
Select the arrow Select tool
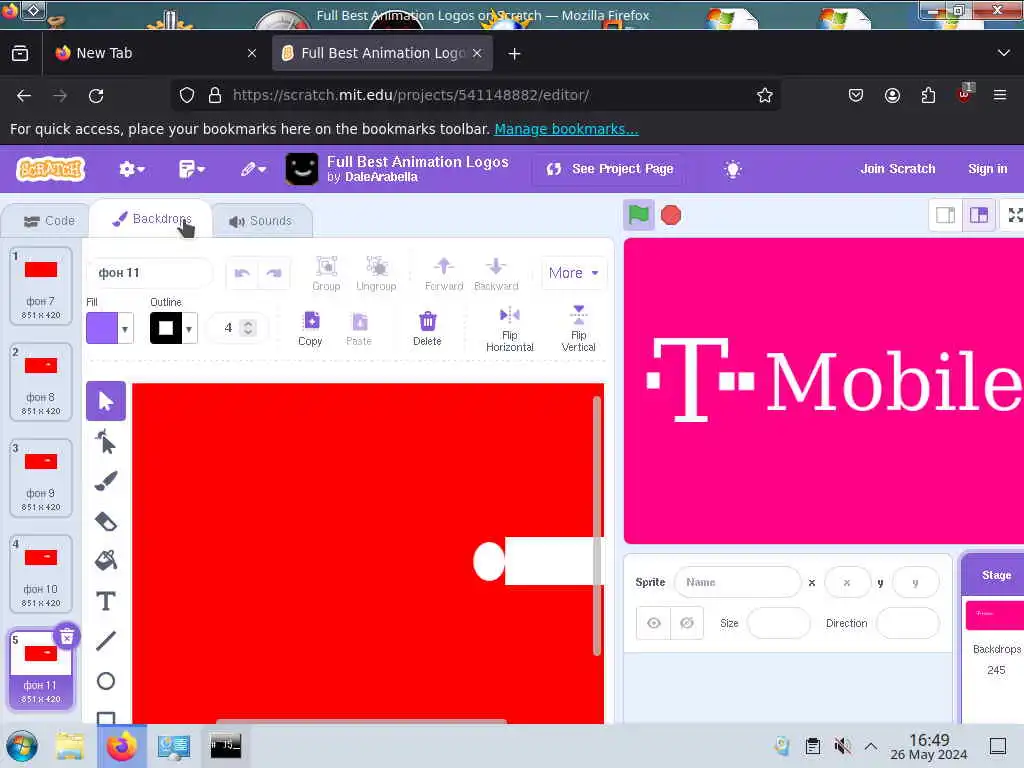pyautogui.click(x=106, y=401)
